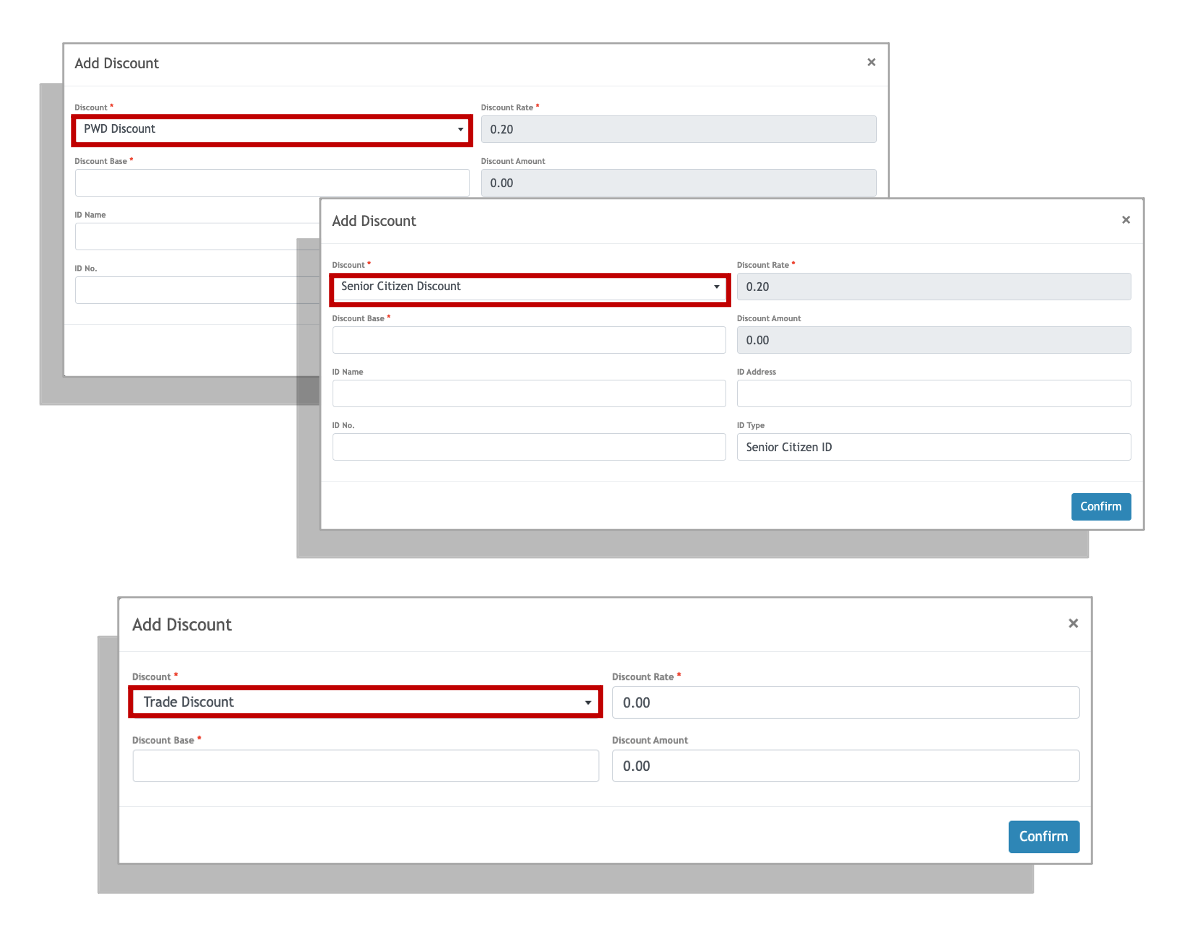The height and width of the screenshot is (933, 1183).
Task: Click ID No. field in Senior Citizen dialog
Action: coord(529,447)
